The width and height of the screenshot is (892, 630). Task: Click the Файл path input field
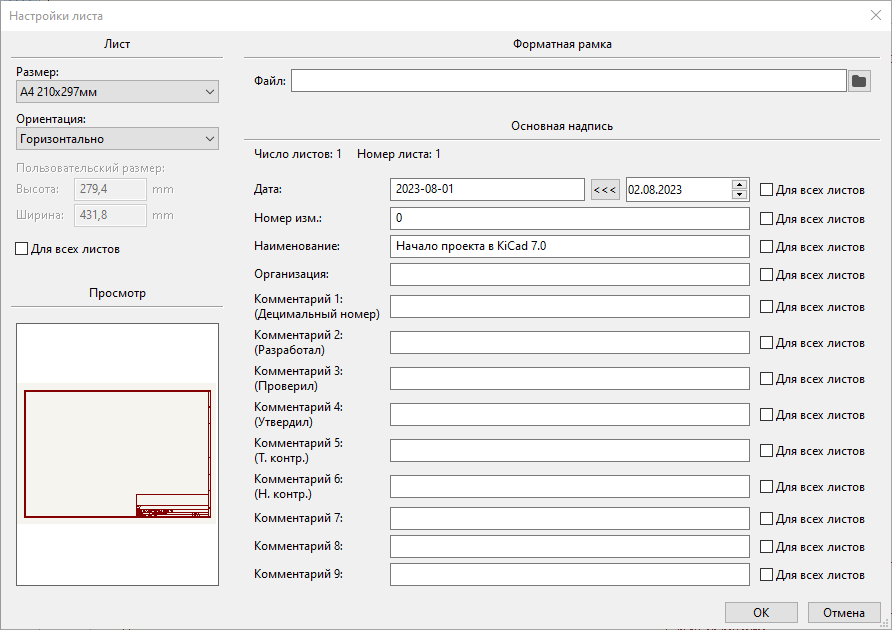tap(568, 81)
